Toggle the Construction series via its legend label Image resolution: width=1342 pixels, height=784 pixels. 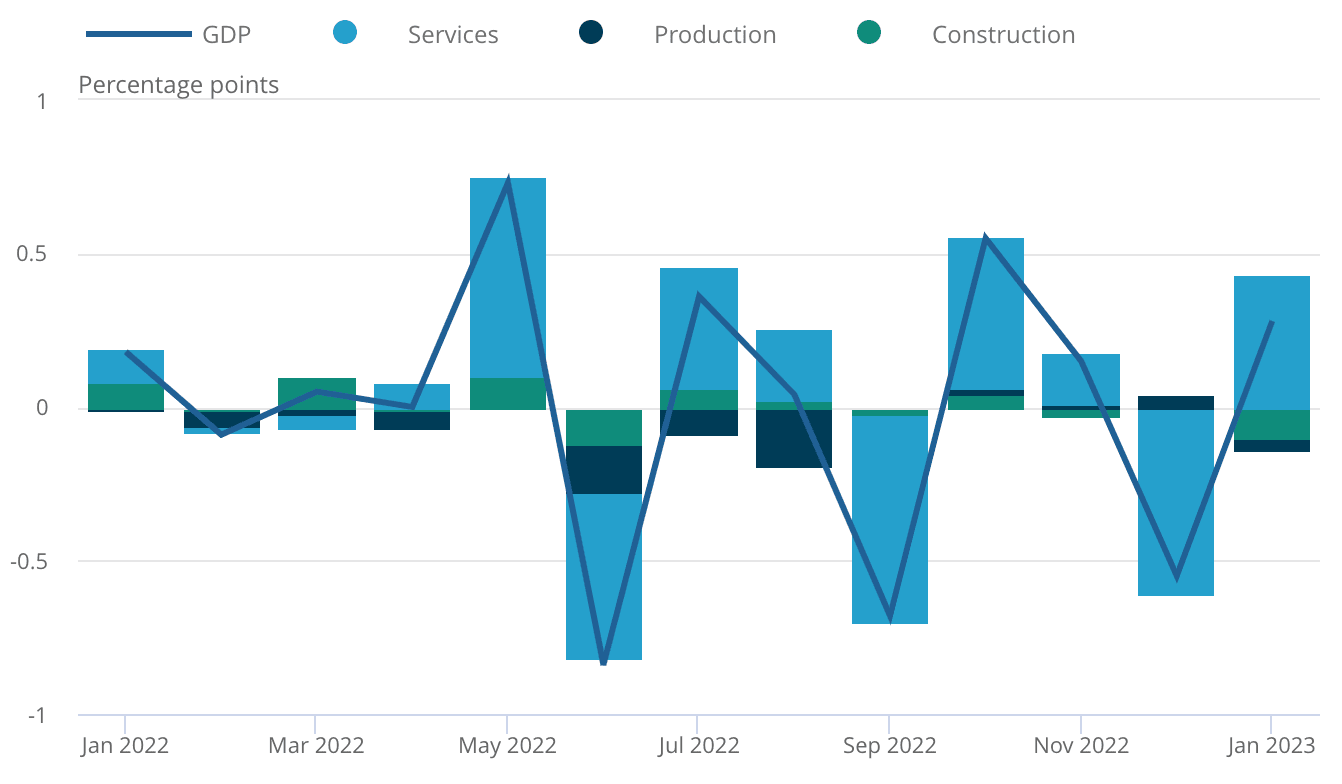point(1003,35)
